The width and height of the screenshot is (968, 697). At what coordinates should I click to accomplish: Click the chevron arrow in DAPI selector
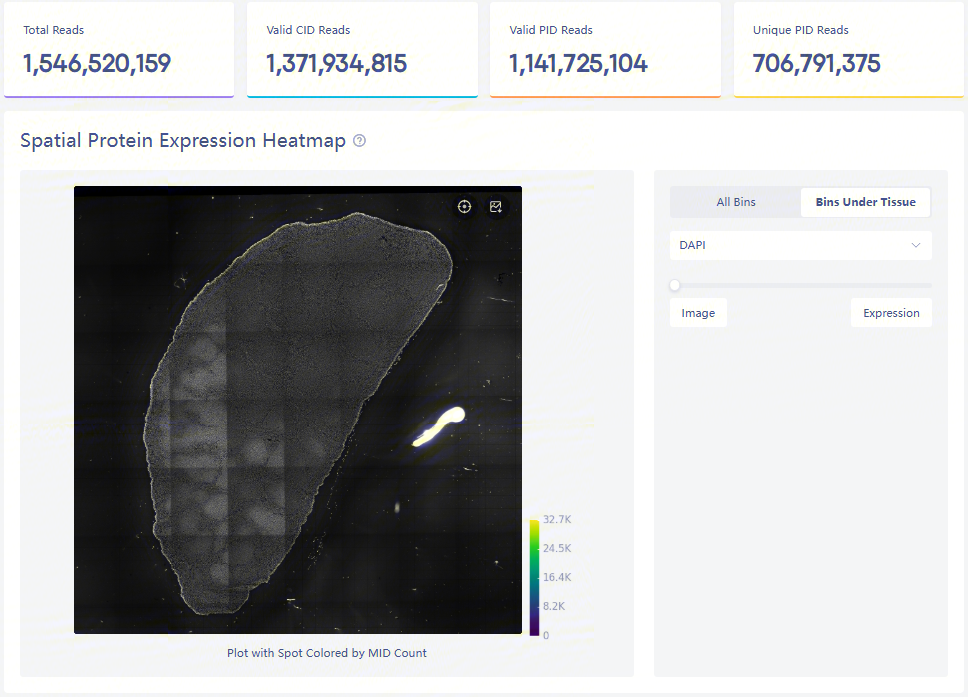(915, 245)
